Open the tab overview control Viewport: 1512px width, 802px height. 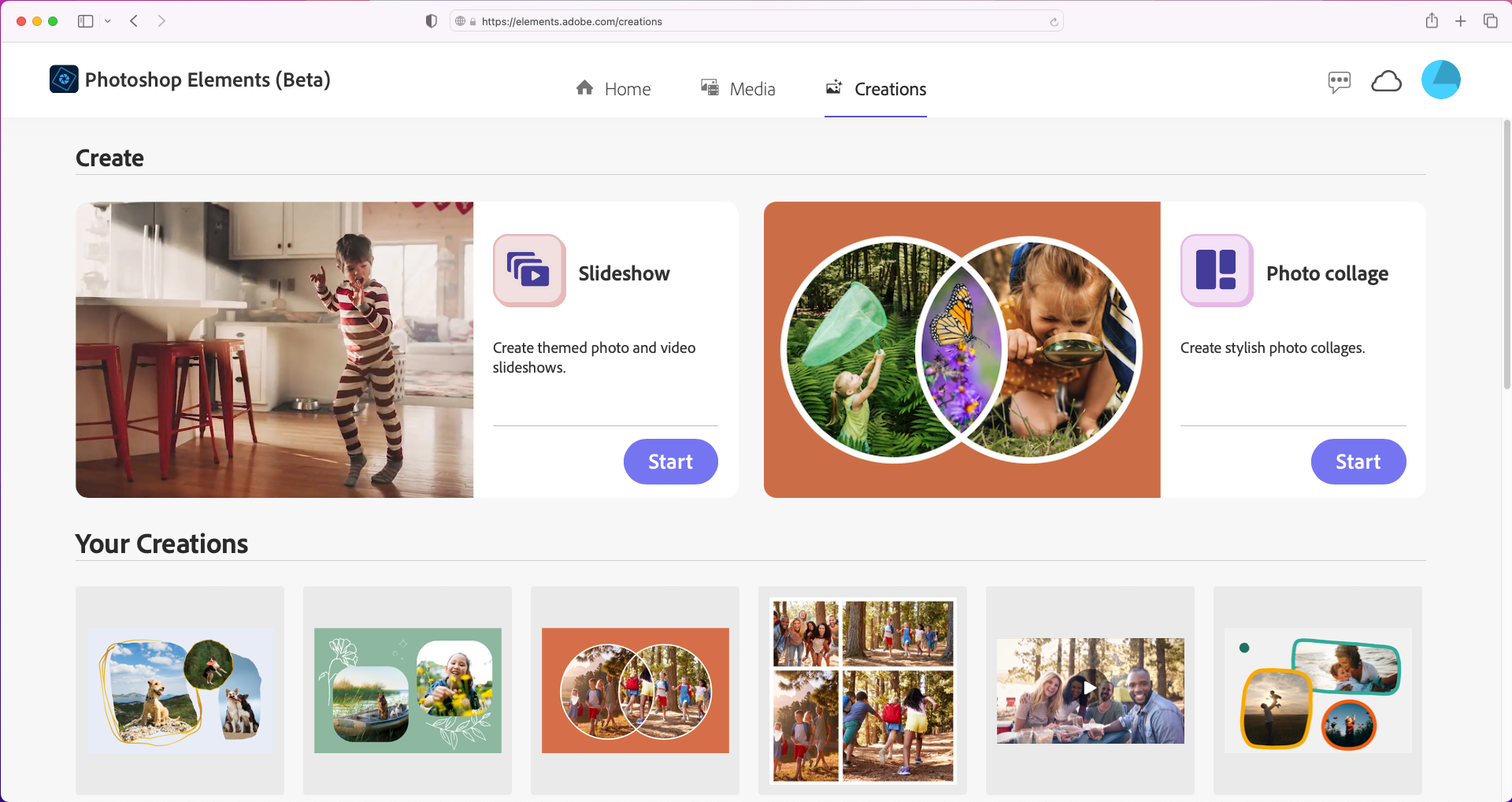(x=1492, y=20)
